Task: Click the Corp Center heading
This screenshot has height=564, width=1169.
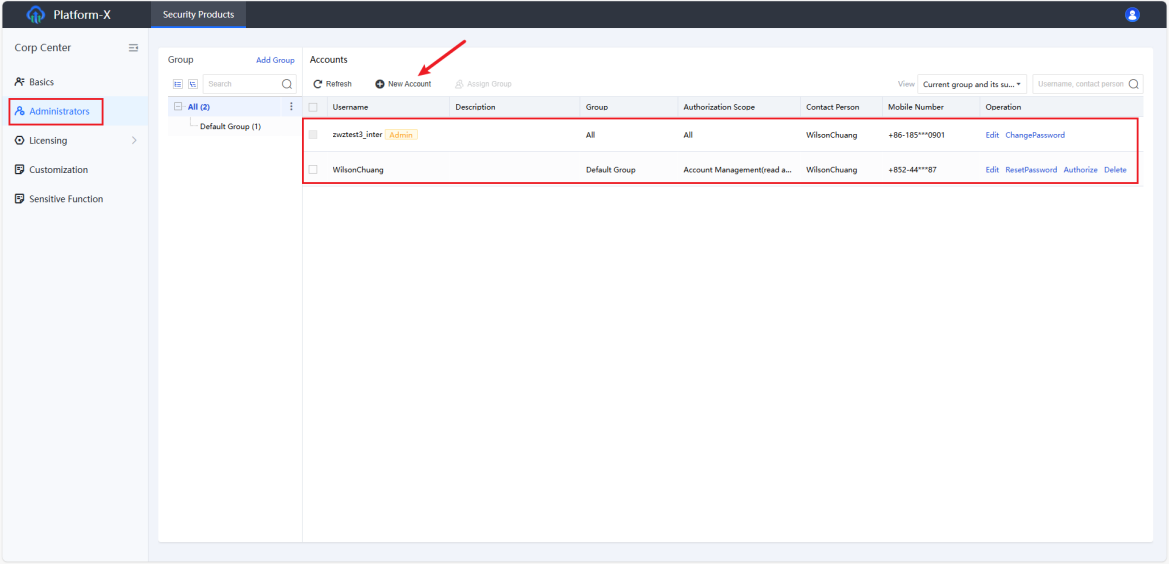Action: point(42,48)
